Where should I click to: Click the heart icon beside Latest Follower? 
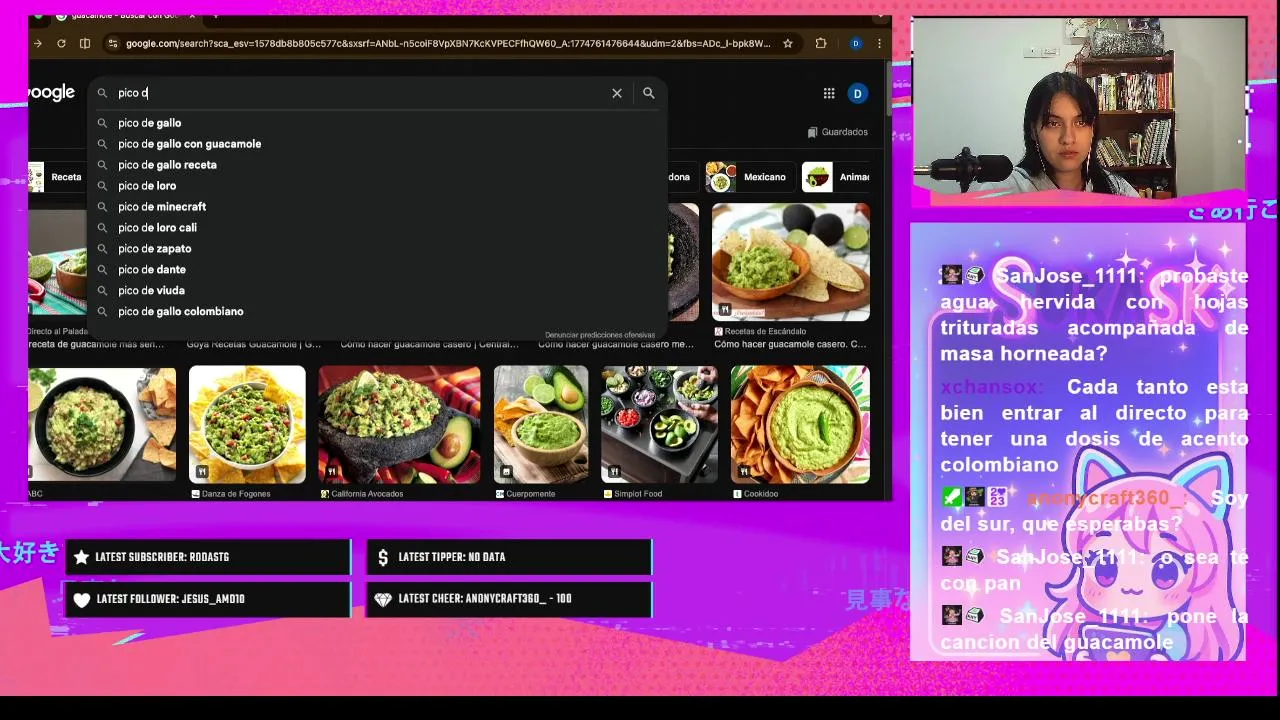(x=82, y=600)
